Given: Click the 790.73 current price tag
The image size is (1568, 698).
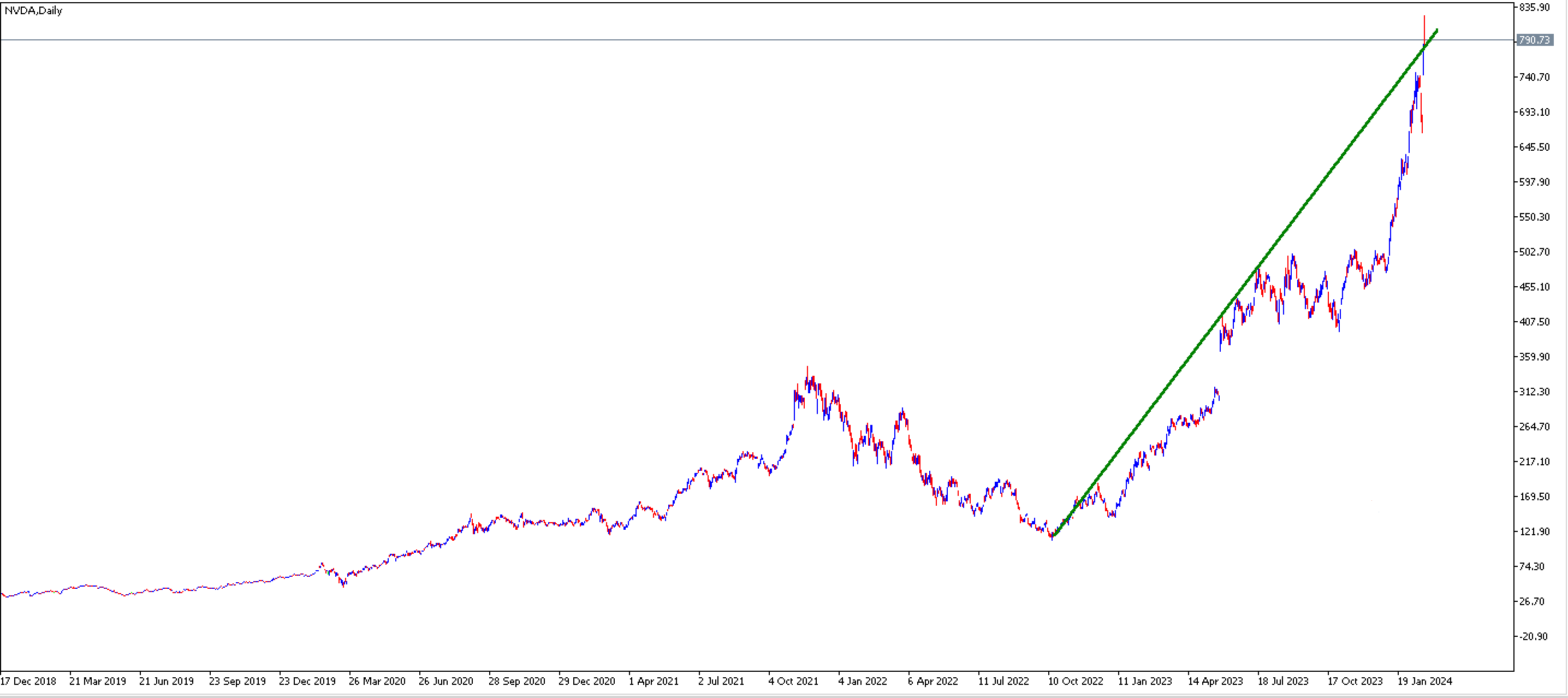Looking at the screenshot, I should click(x=1534, y=39).
